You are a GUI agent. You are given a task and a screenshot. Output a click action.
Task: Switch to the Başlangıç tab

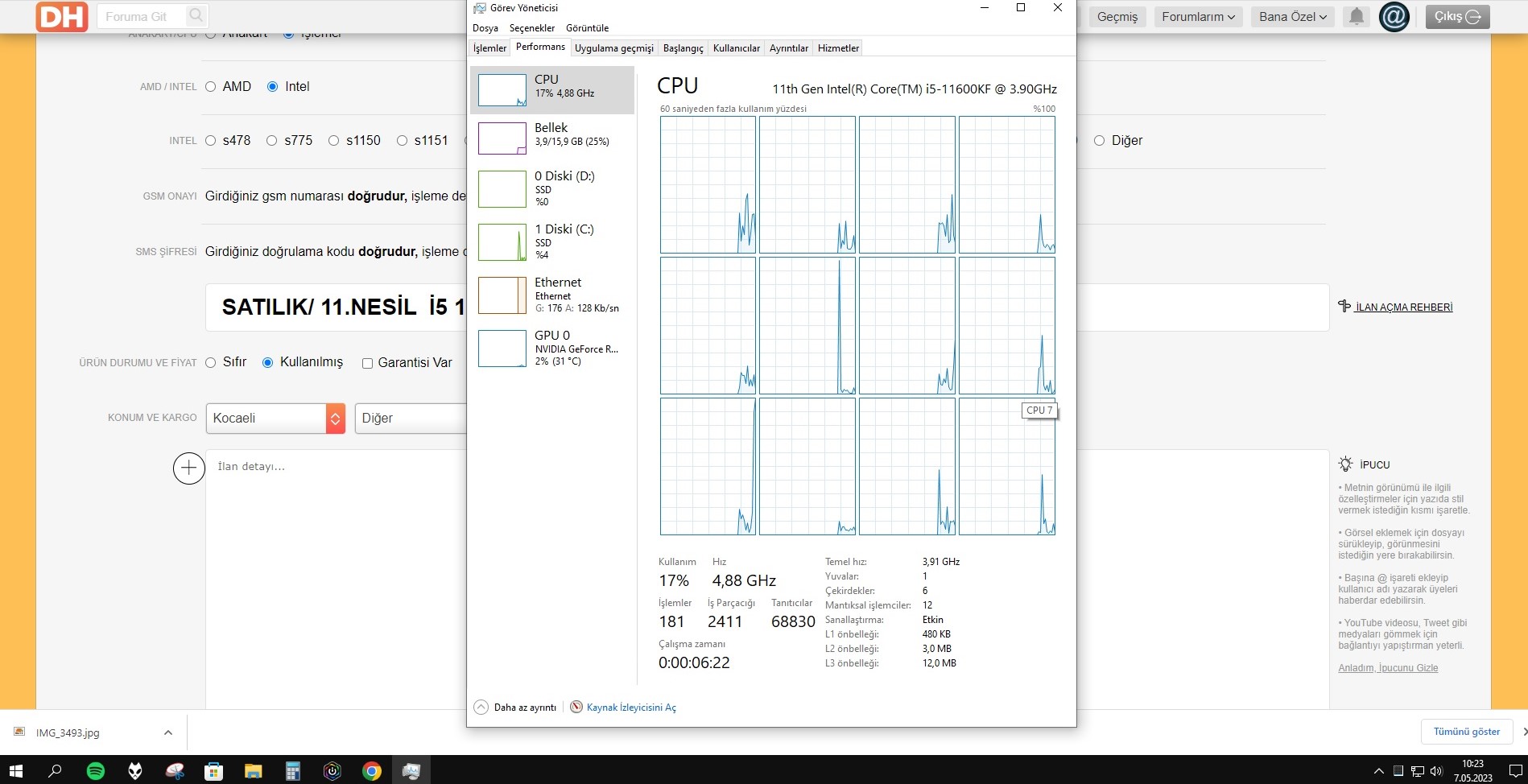(x=683, y=48)
